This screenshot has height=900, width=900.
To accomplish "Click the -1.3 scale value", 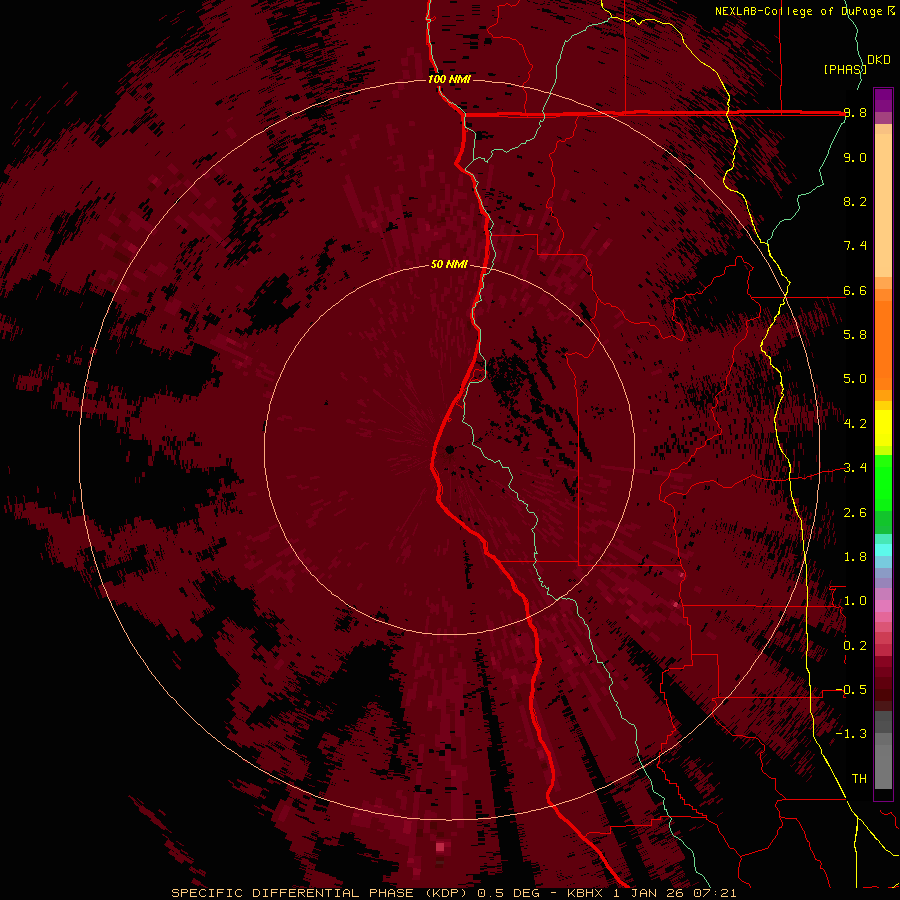I will pos(851,734).
